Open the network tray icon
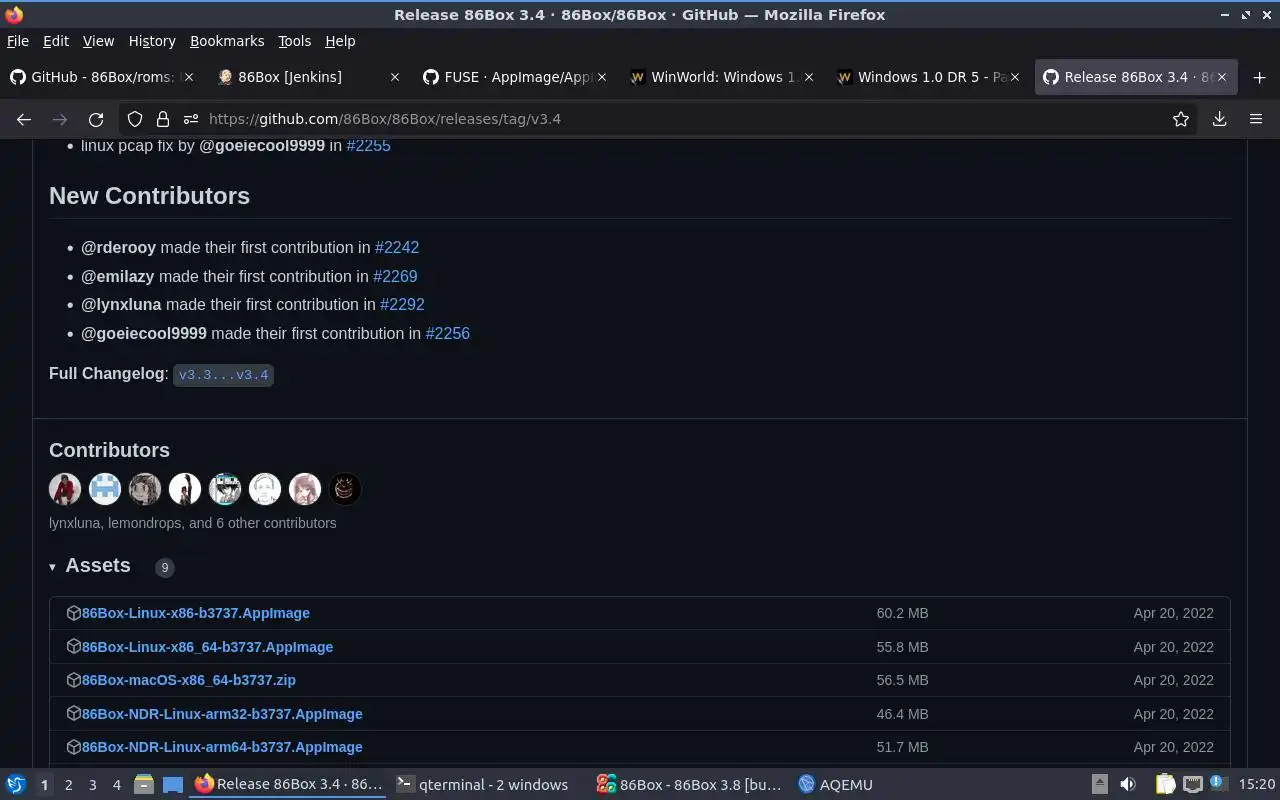This screenshot has width=1280, height=800. click(1192, 785)
